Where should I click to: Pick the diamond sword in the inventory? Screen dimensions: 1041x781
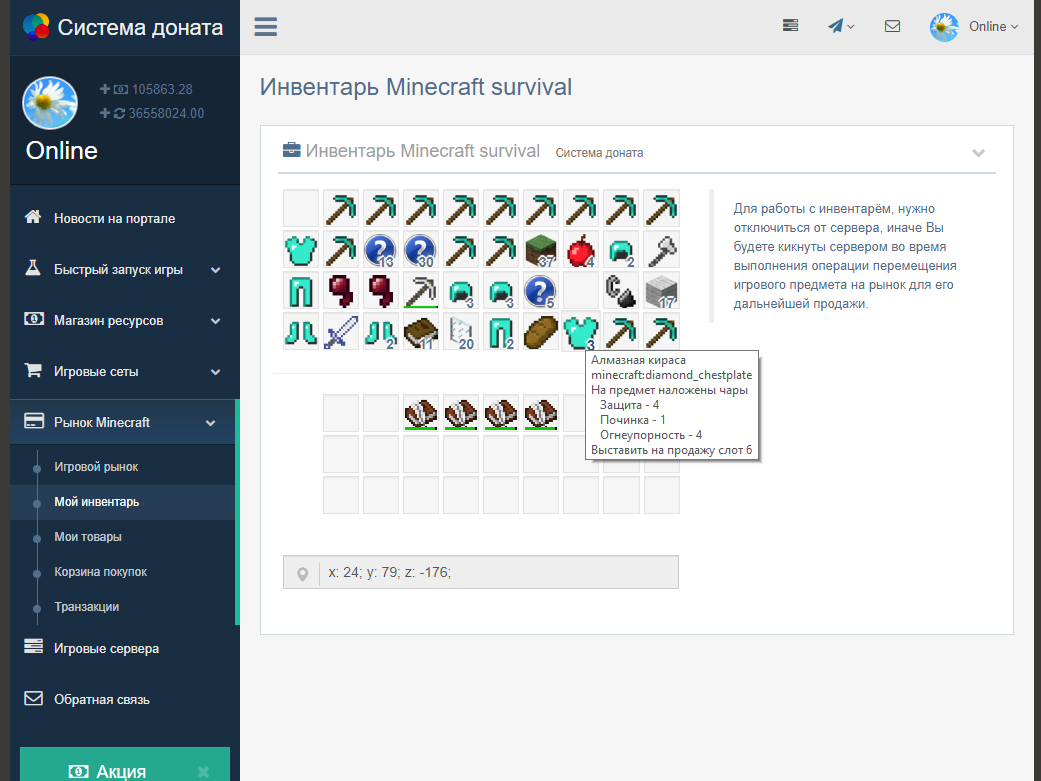[341, 329]
